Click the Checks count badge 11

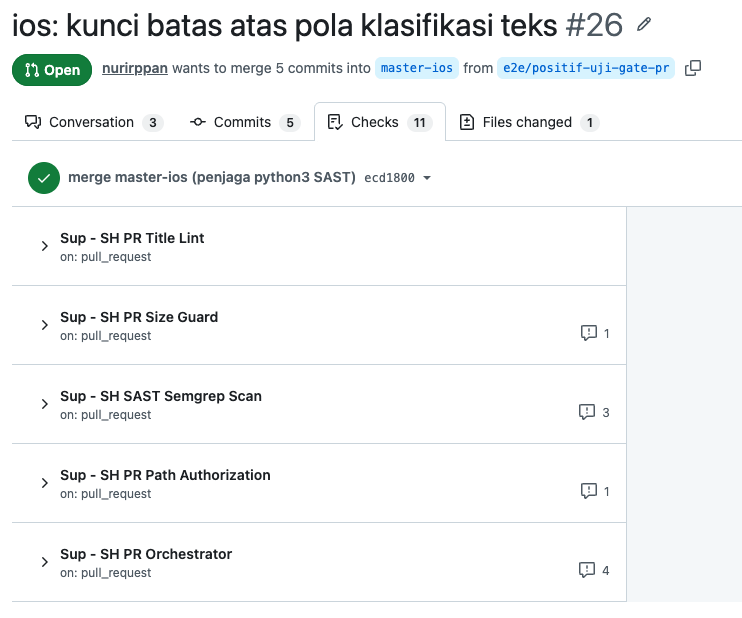(x=420, y=123)
